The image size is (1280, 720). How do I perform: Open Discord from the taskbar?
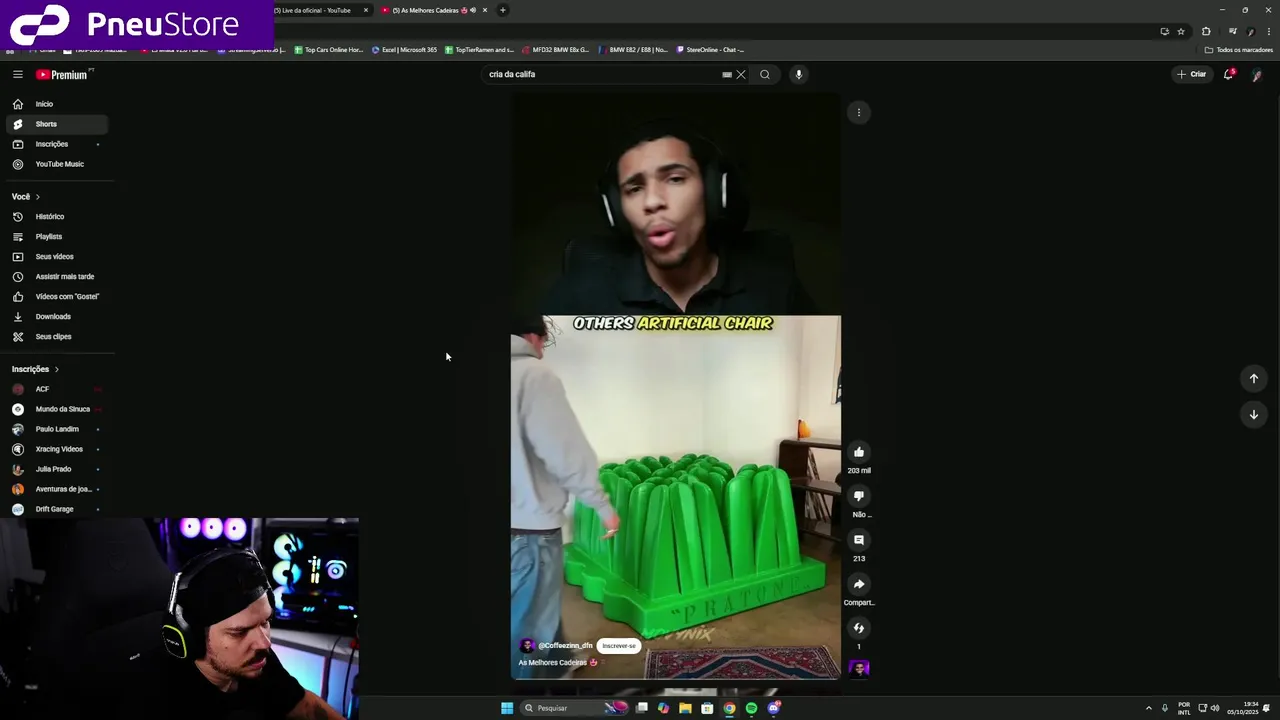click(x=773, y=708)
